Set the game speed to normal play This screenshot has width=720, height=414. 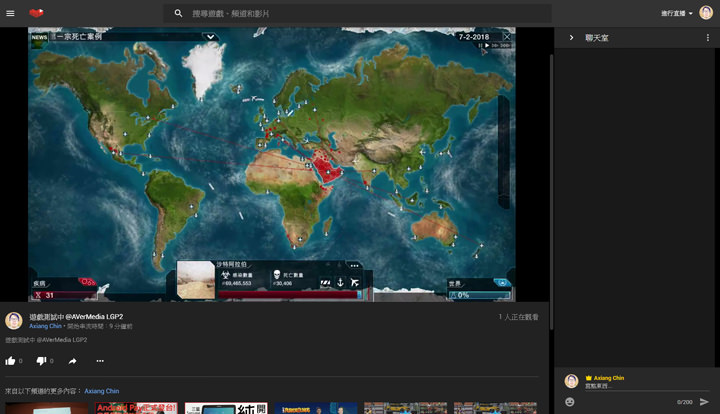(487, 45)
